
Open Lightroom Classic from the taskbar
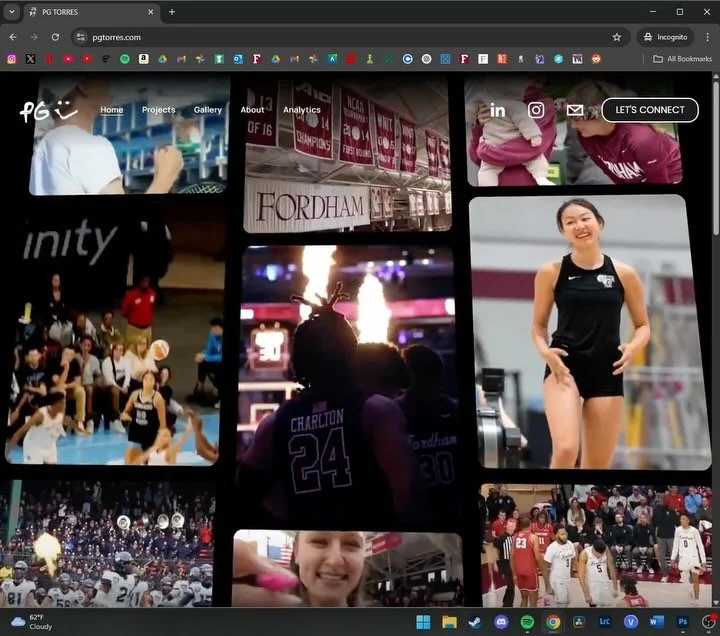point(605,622)
